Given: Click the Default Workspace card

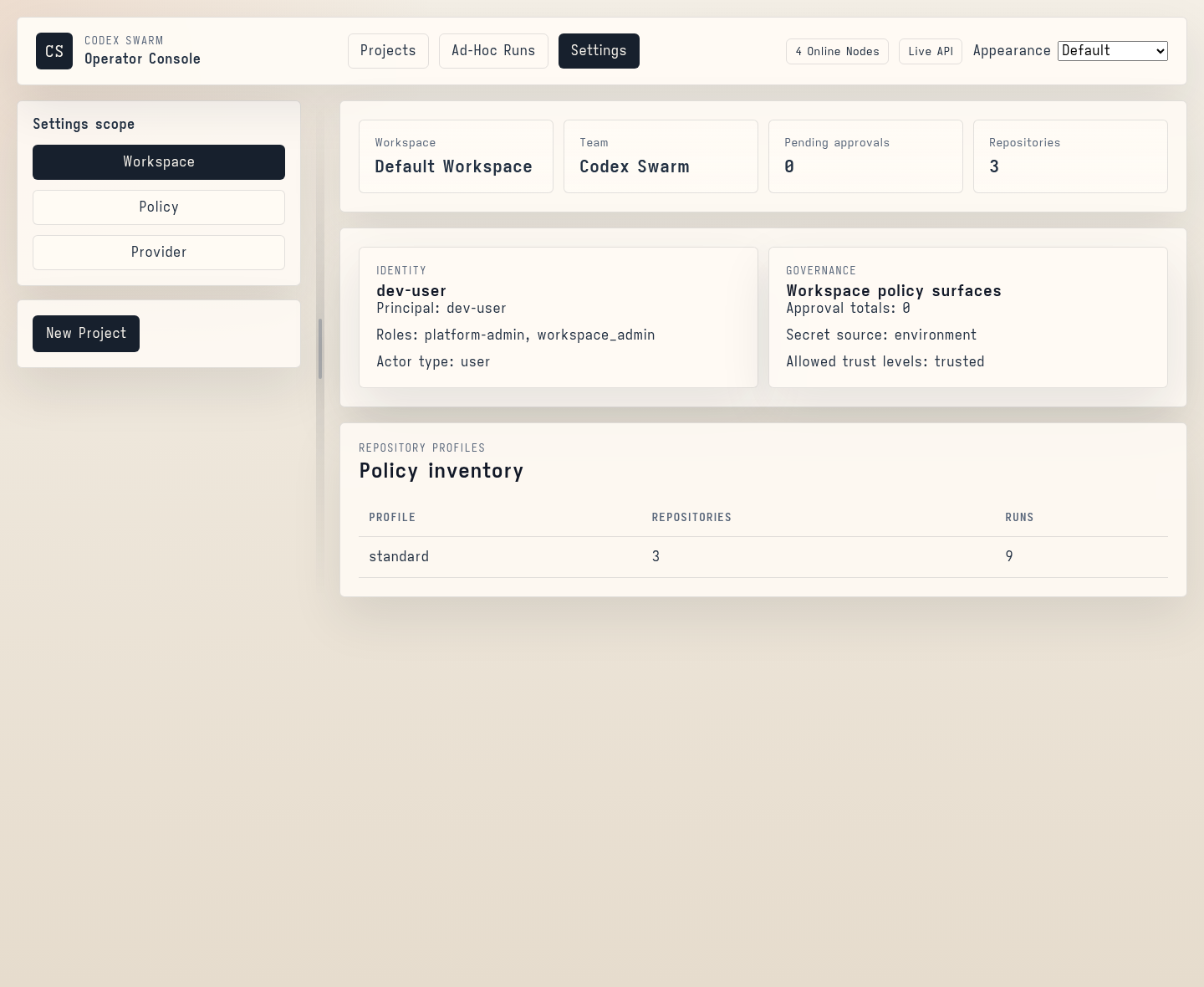Looking at the screenshot, I should [456, 156].
